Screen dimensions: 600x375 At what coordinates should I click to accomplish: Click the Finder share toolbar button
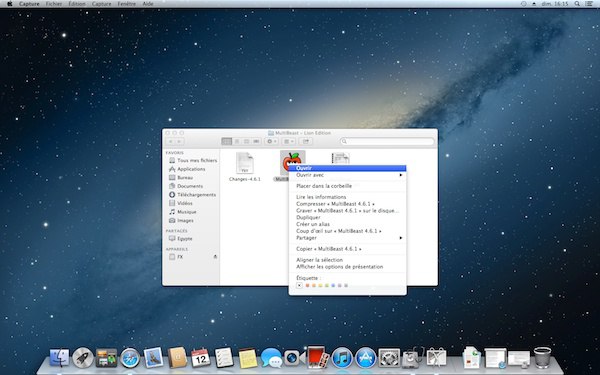(x=306, y=142)
